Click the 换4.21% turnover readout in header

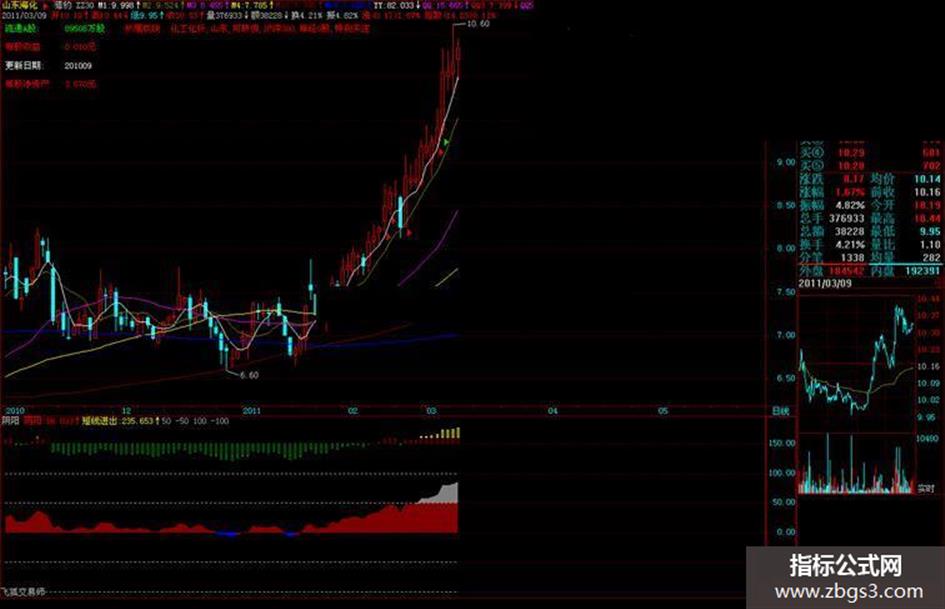[x=307, y=16]
